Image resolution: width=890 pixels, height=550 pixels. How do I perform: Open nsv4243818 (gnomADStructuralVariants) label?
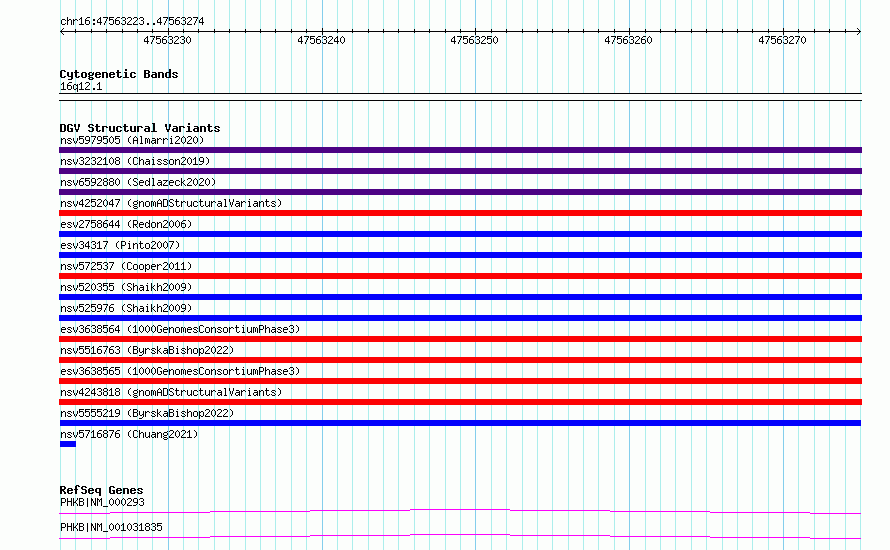[x=171, y=392]
